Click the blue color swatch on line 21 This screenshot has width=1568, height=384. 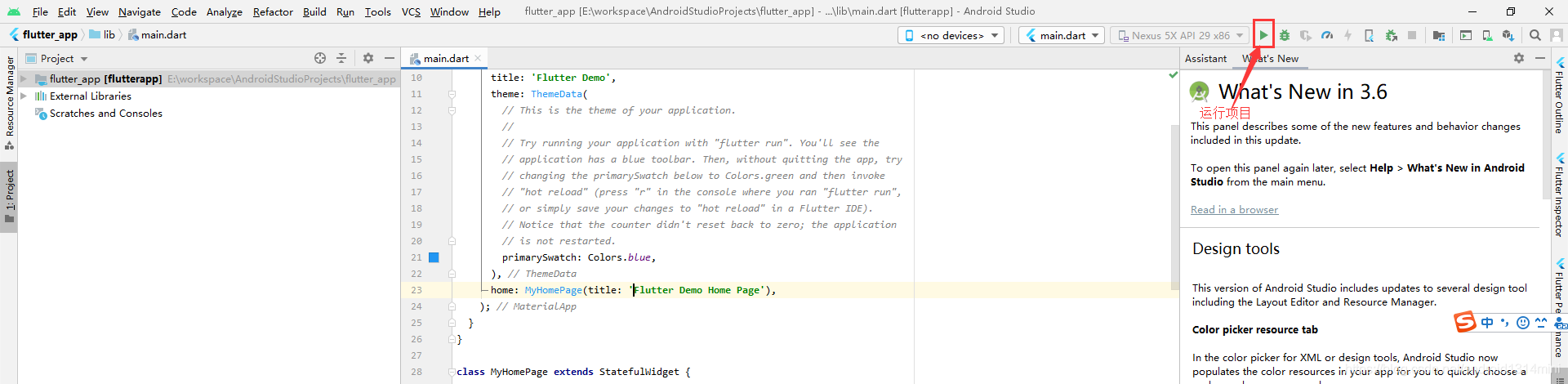pos(434,257)
